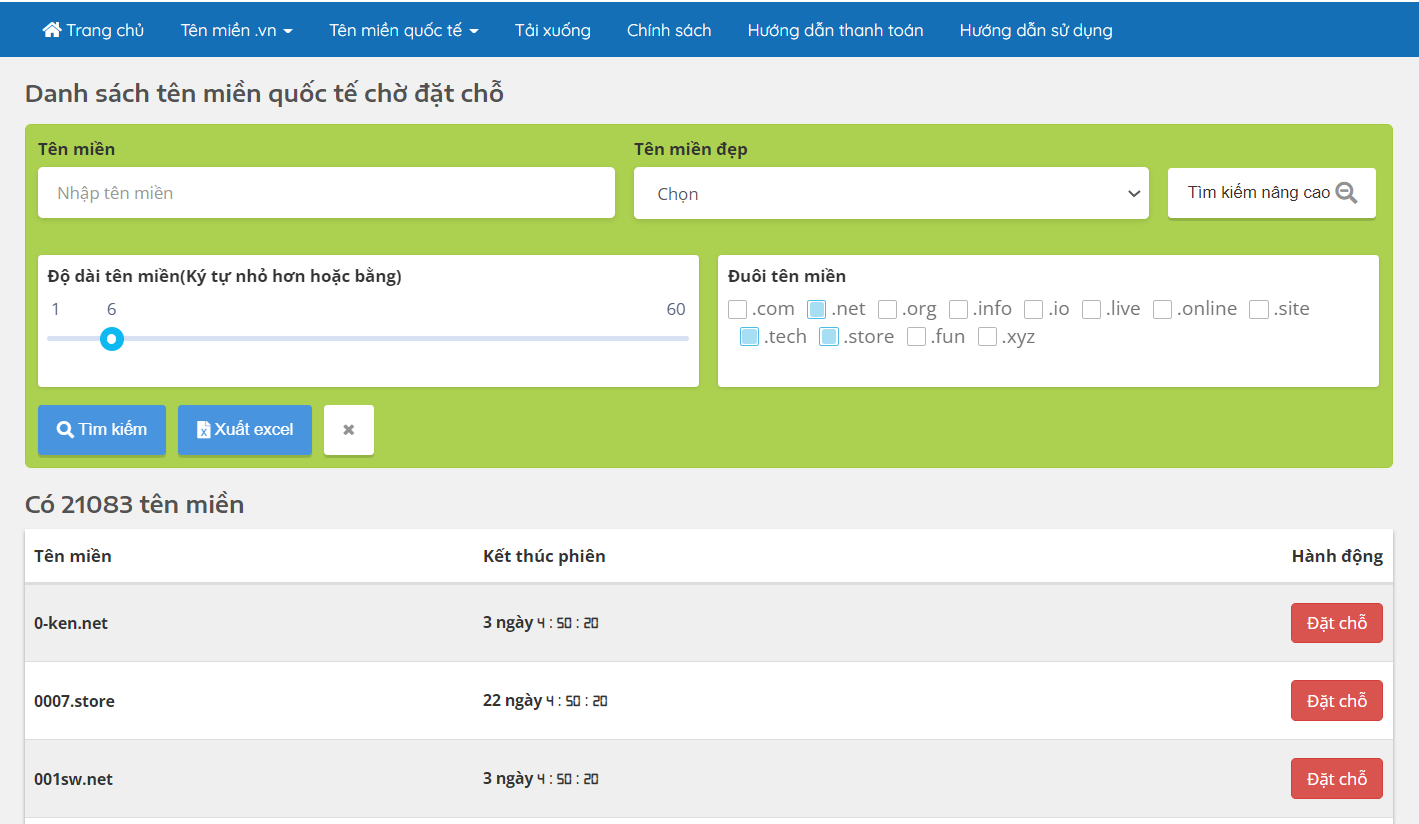This screenshot has width=1419, height=824.
Task: Check the .xyz domain extension
Action: 987,337
